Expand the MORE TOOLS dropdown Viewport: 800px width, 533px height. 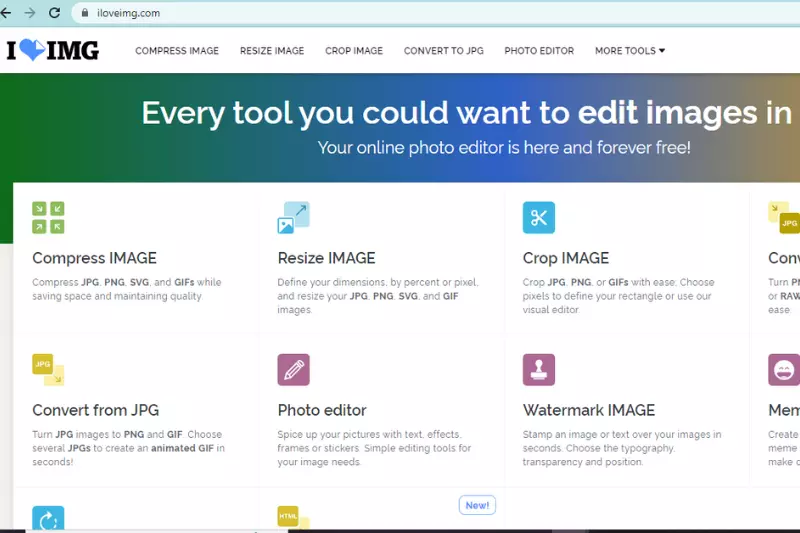[630, 50]
